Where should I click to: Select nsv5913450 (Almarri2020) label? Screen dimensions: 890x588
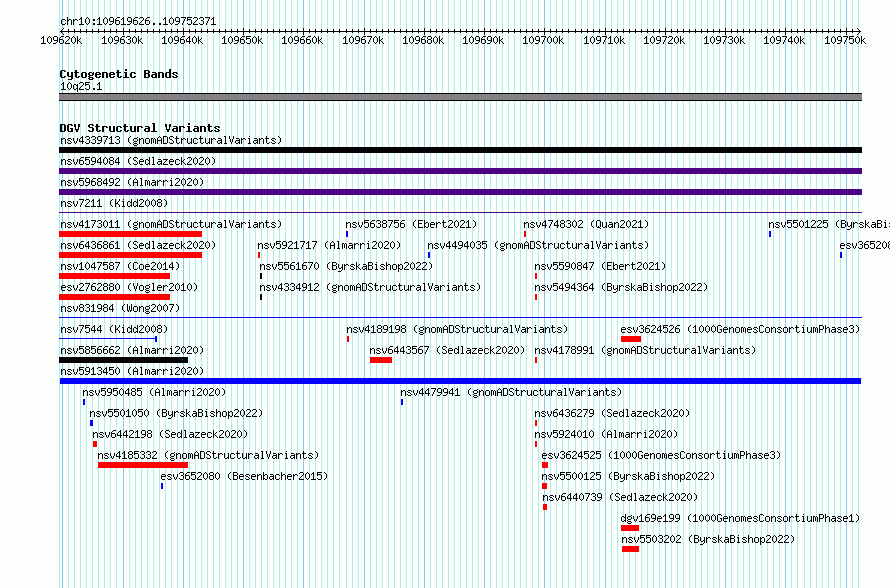pyautogui.click(x=132, y=371)
